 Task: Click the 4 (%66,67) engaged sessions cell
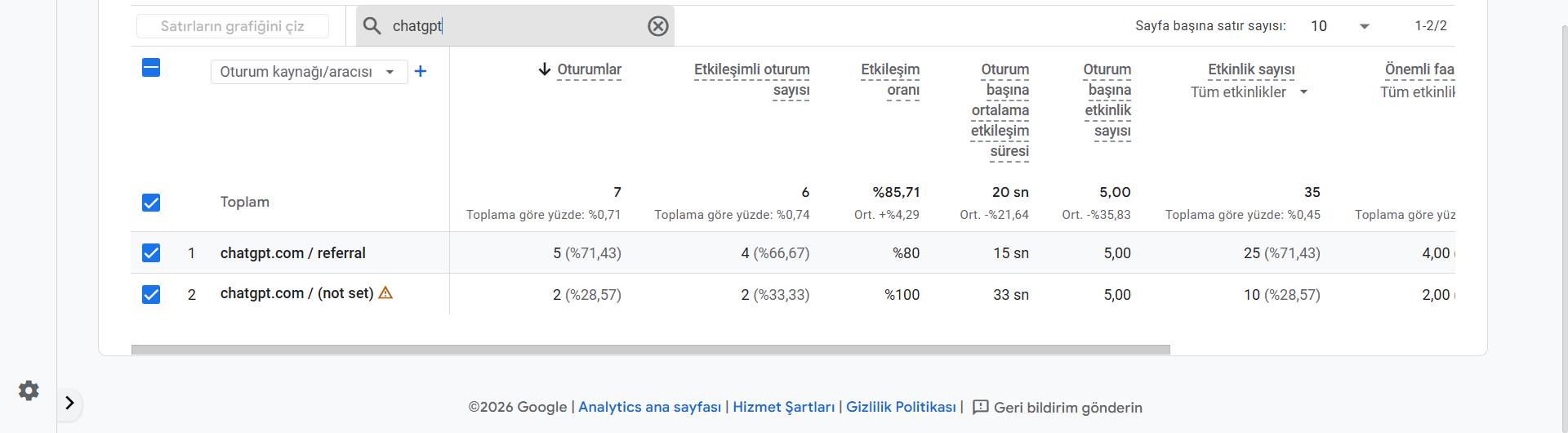pos(776,253)
